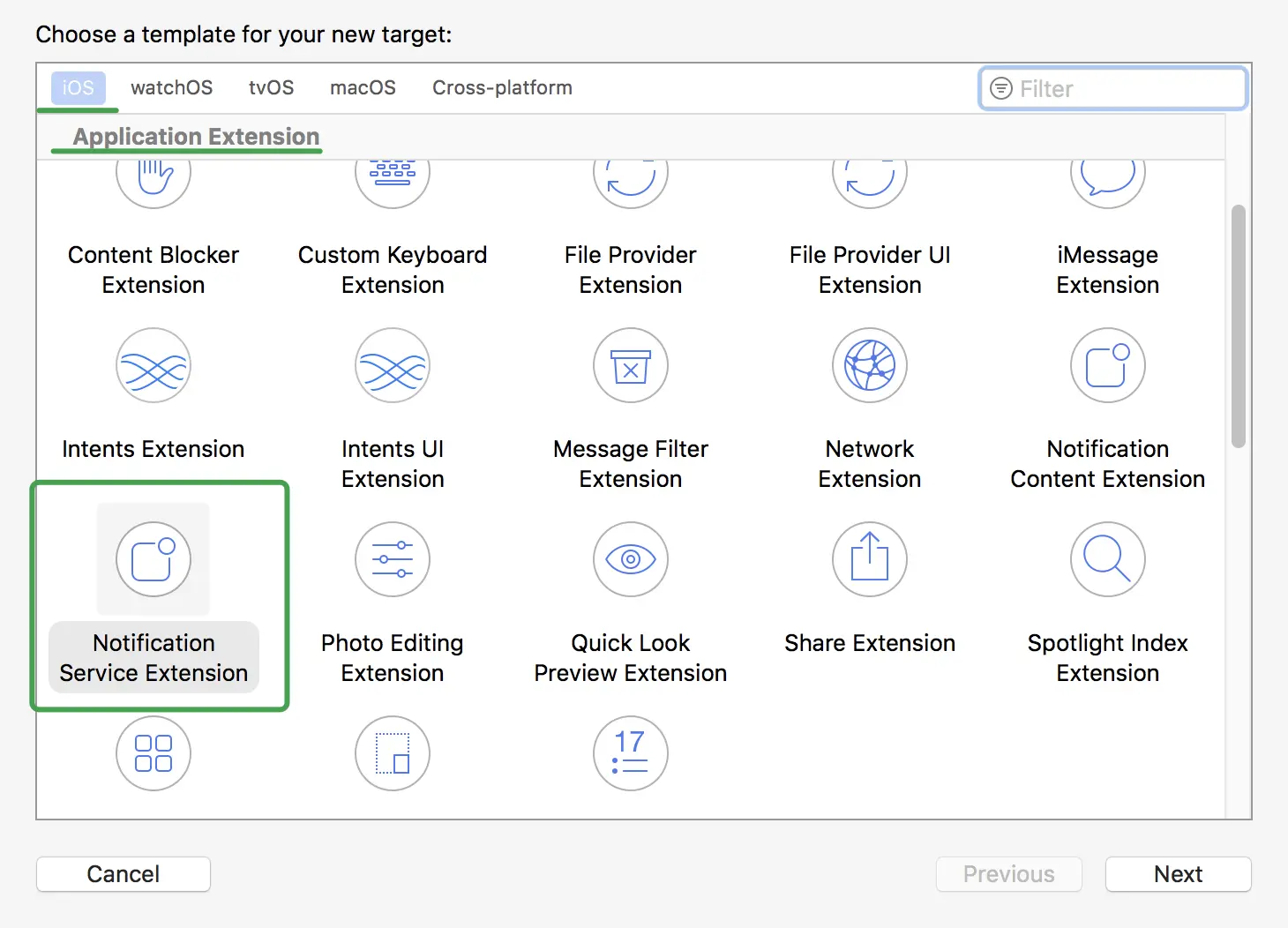Click the Quick Look Preview Extension label
The height and width of the screenshot is (928, 1288).
[x=631, y=658]
